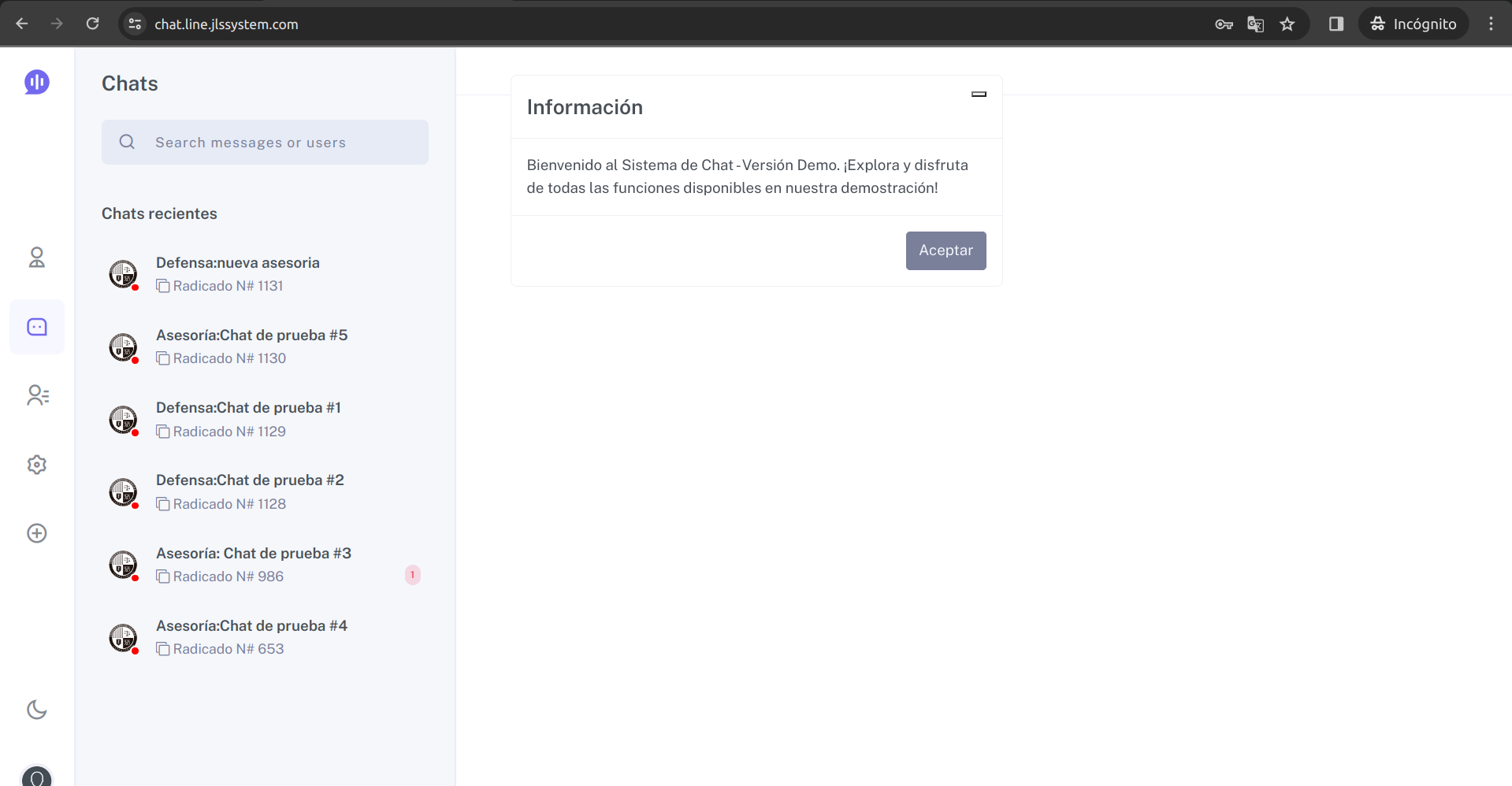The width and height of the screenshot is (1512, 786).
Task: Reload the page in browser
Action: [93, 24]
